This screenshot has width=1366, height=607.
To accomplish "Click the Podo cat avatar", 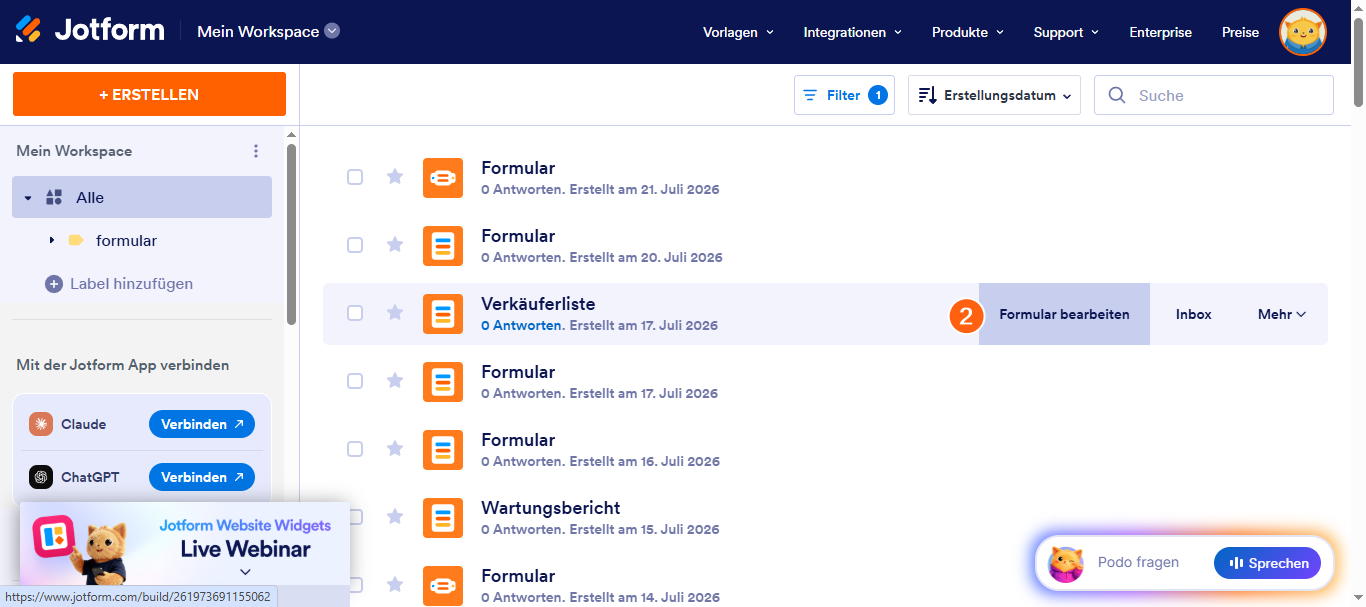I will [1066, 563].
